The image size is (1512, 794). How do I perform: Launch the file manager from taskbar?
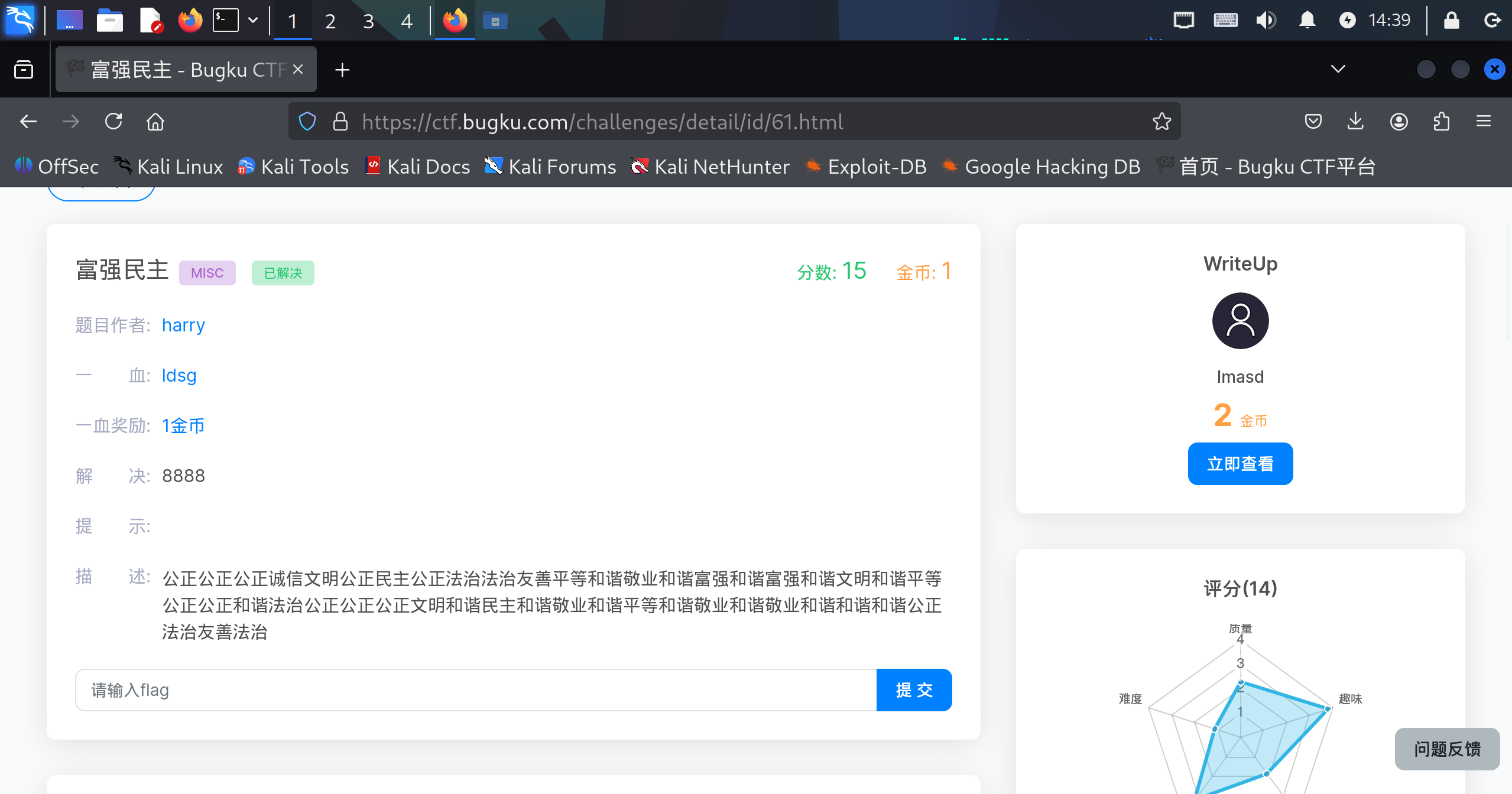pyautogui.click(x=109, y=21)
